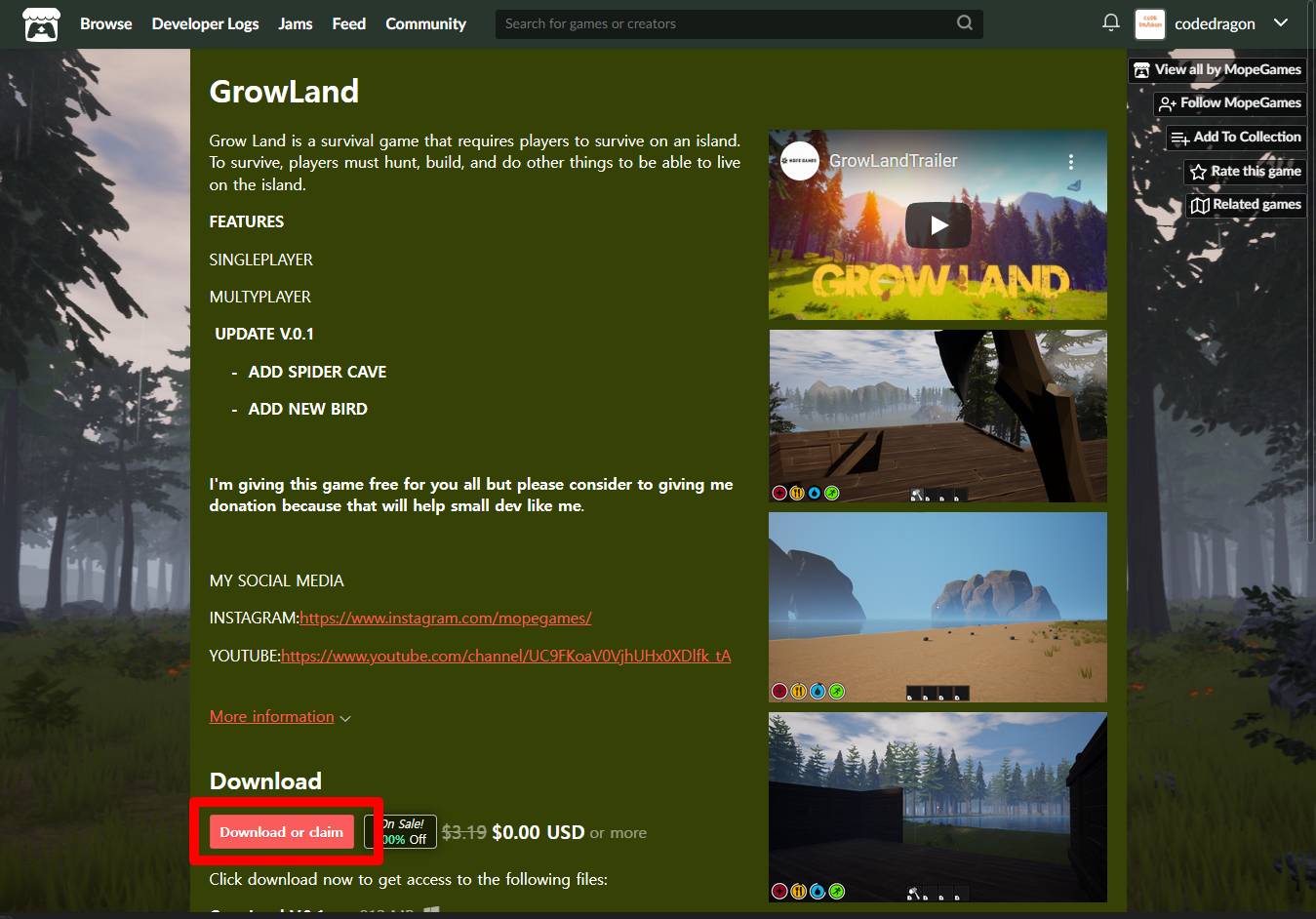Go to Developer Logs
This screenshot has width=1316, height=919.
(x=205, y=23)
